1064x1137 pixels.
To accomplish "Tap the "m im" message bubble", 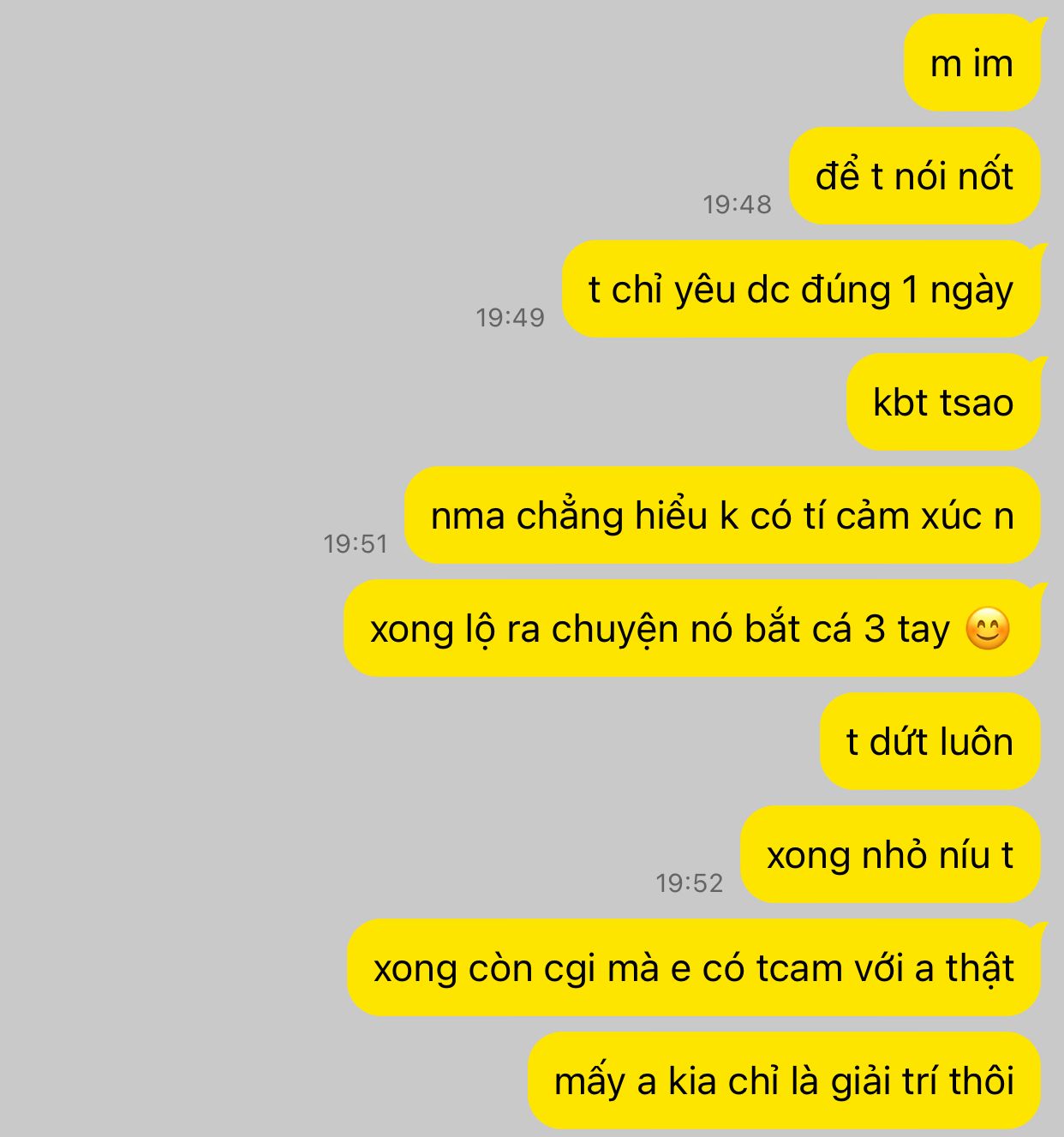I will click(972, 63).
